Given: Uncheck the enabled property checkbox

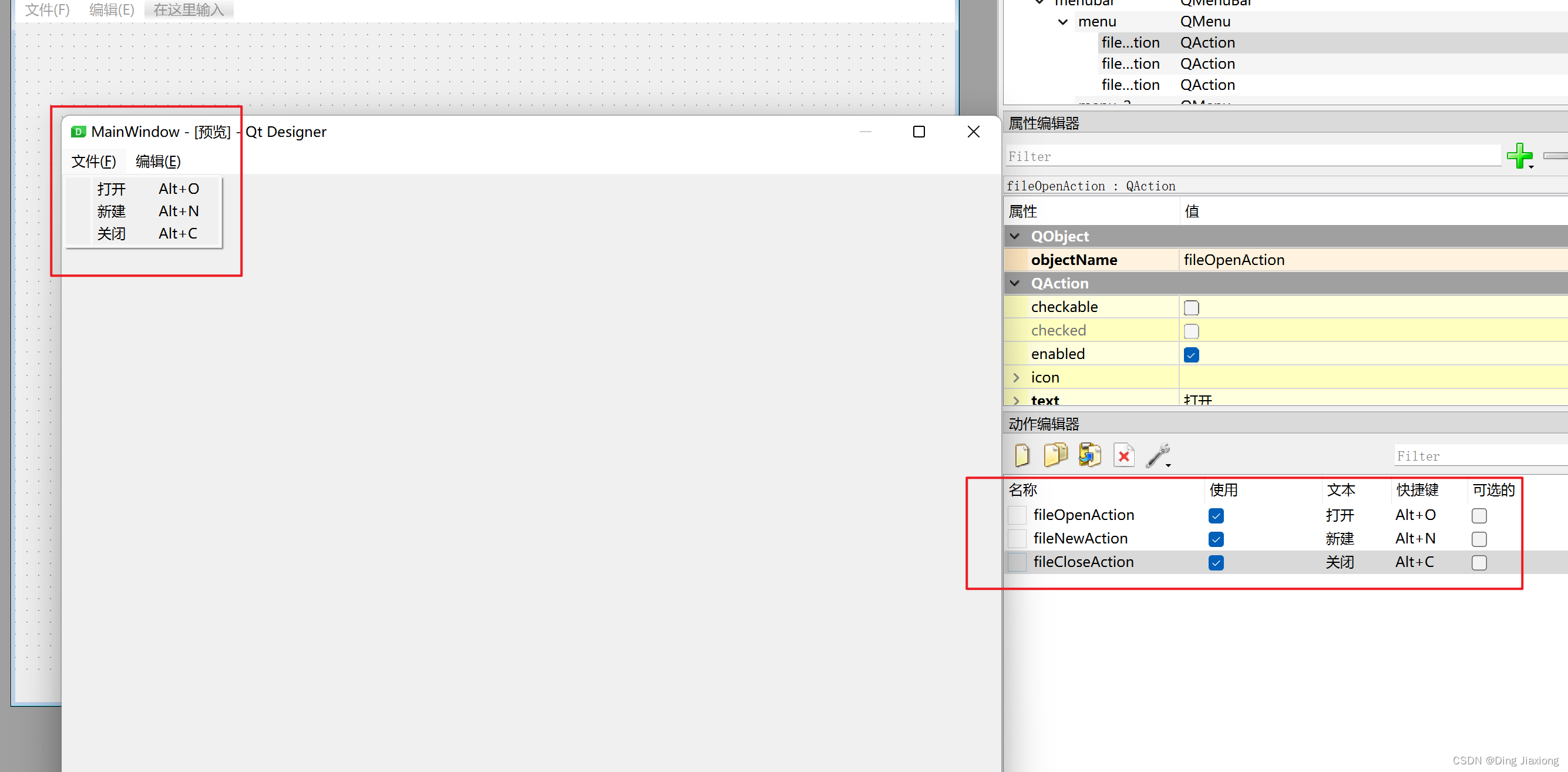Looking at the screenshot, I should point(1190,354).
